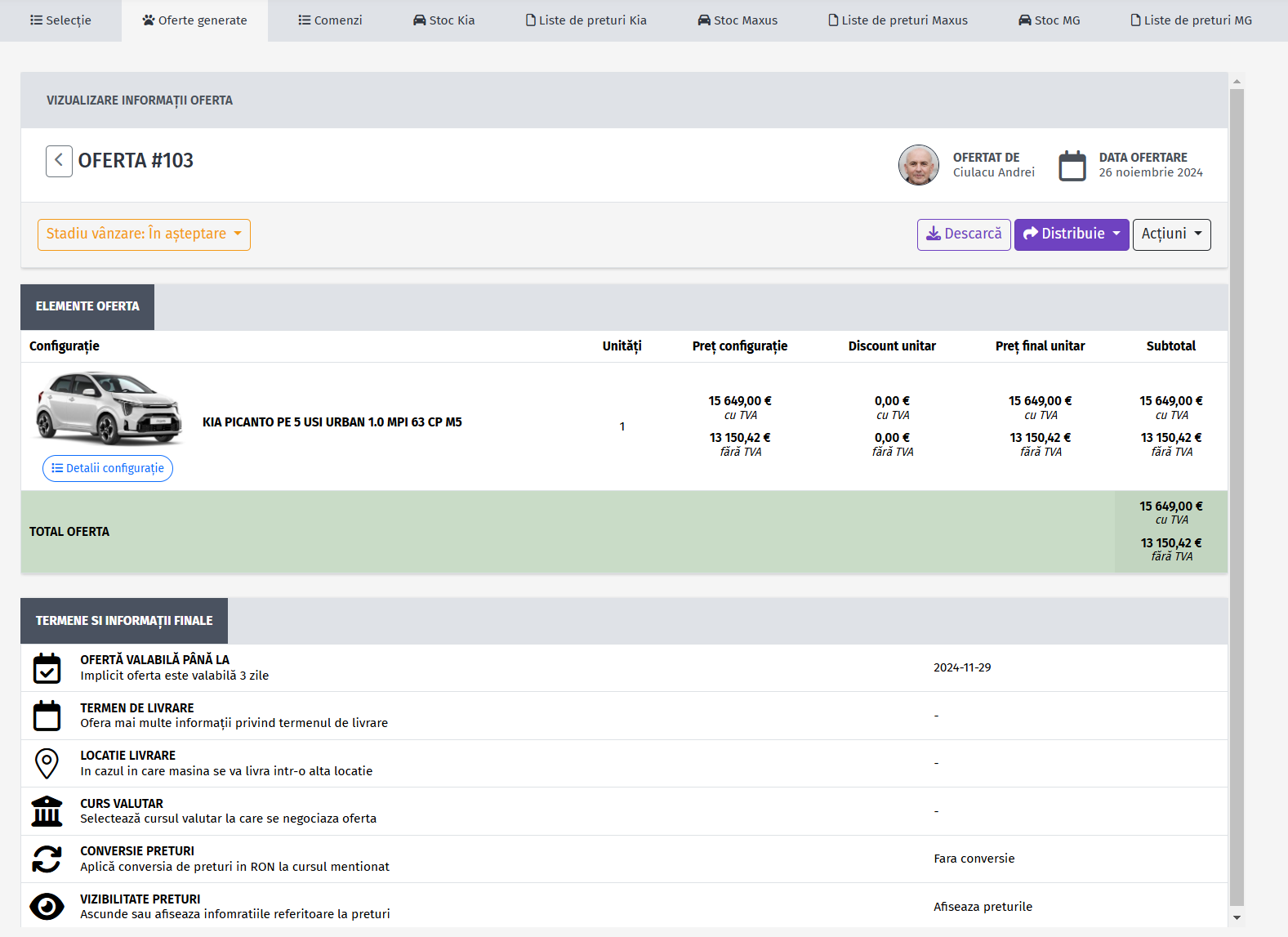Click the 26 noiembrie 2024 offer date
This screenshot has height=937, width=1288.
tap(1151, 172)
